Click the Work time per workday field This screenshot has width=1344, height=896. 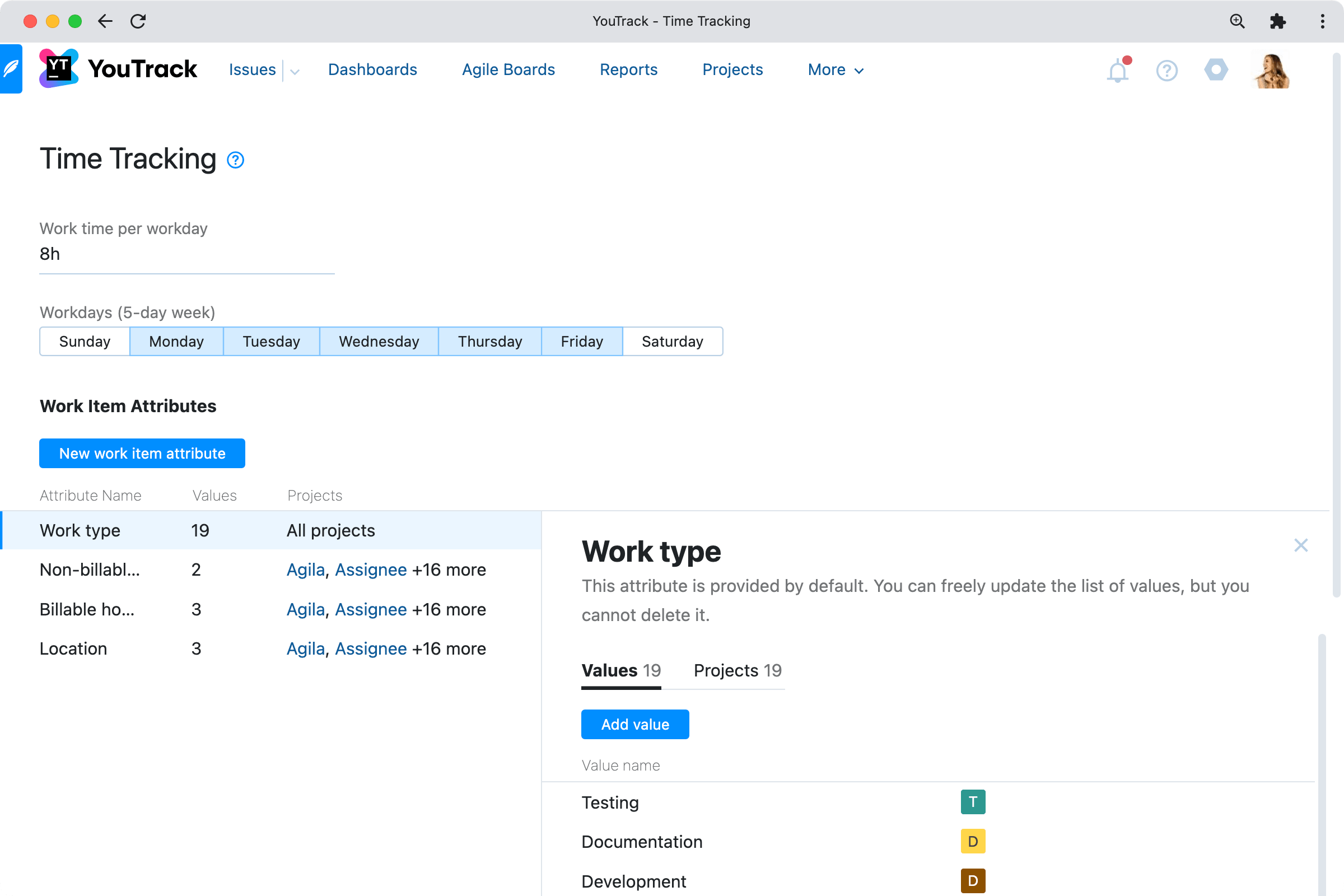coord(187,254)
